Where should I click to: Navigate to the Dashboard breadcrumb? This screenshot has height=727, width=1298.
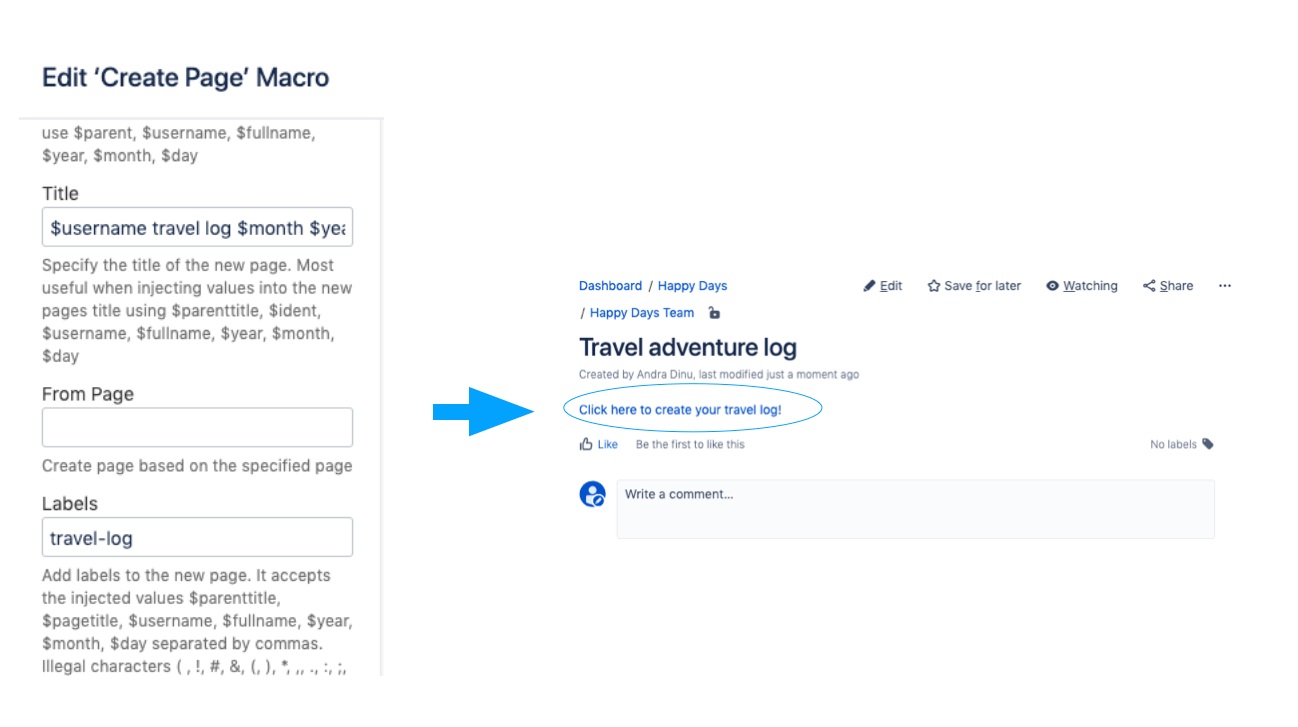610,285
